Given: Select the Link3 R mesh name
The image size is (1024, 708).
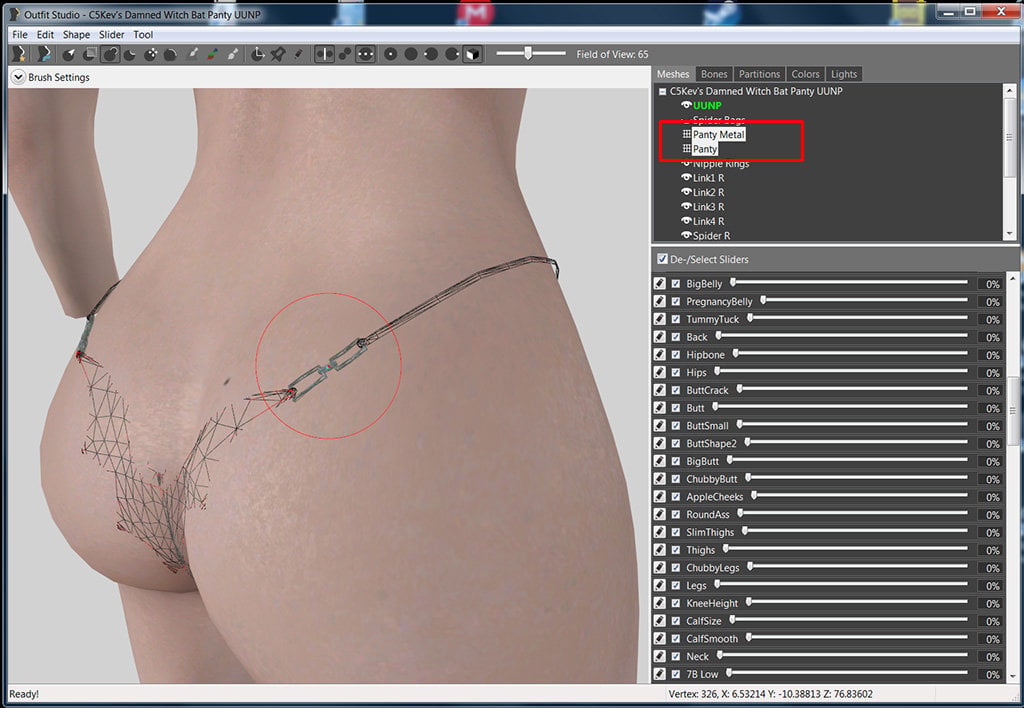Looking at the screenshot, I should 709,206.
